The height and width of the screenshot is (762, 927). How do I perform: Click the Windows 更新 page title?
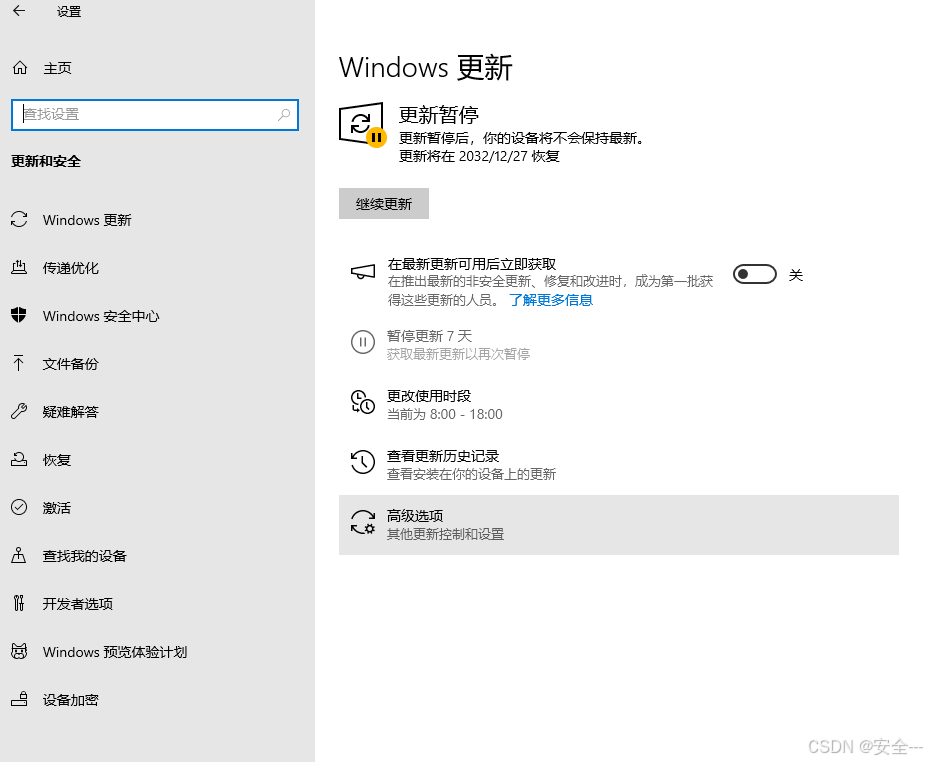(426, 67)
